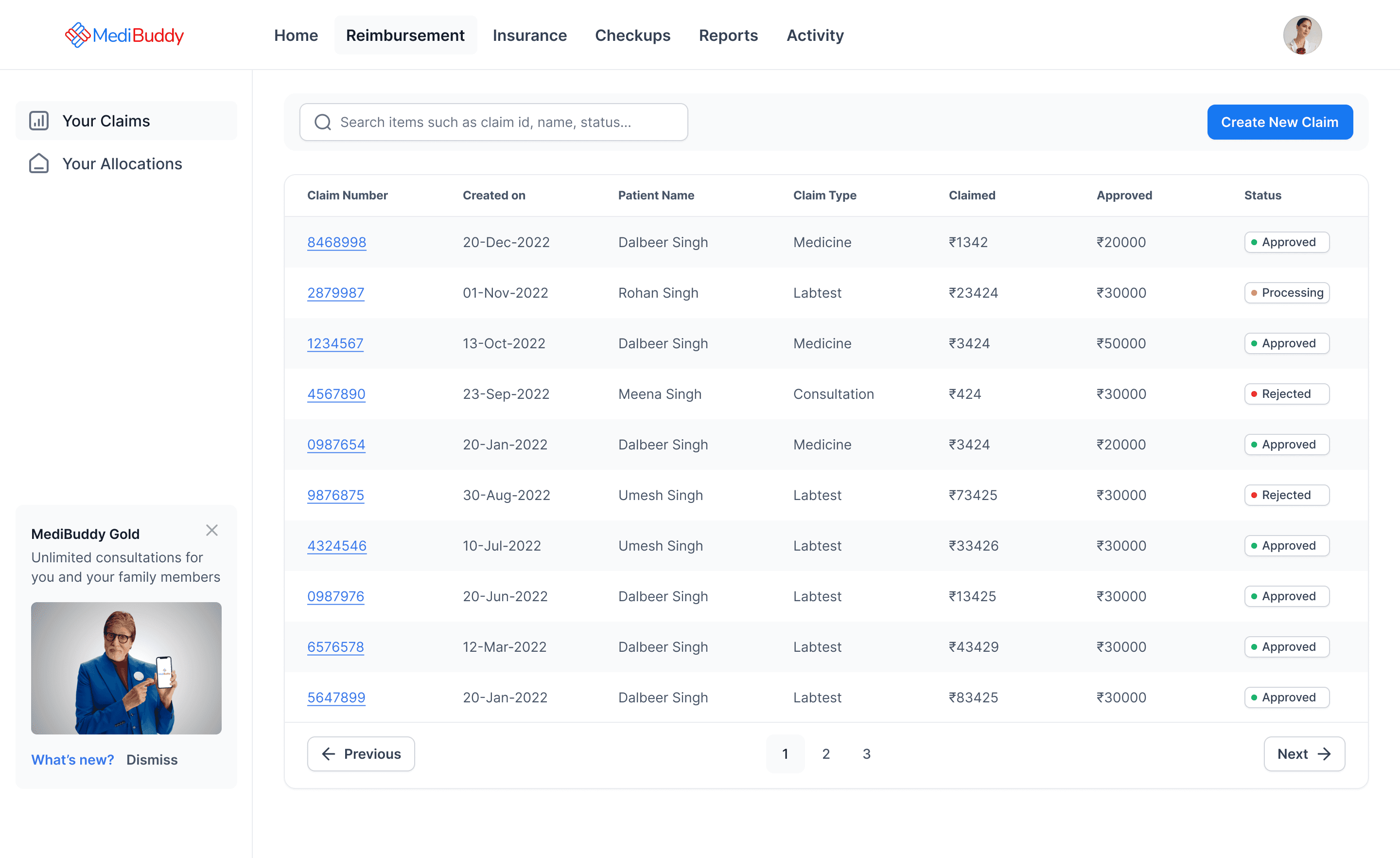
Task: Click the MediBuddy Gold promo image
Action: (126, 668)
